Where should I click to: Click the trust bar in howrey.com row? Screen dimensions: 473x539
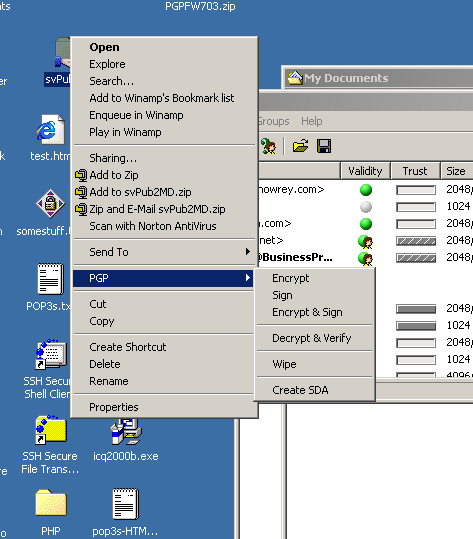416,190
